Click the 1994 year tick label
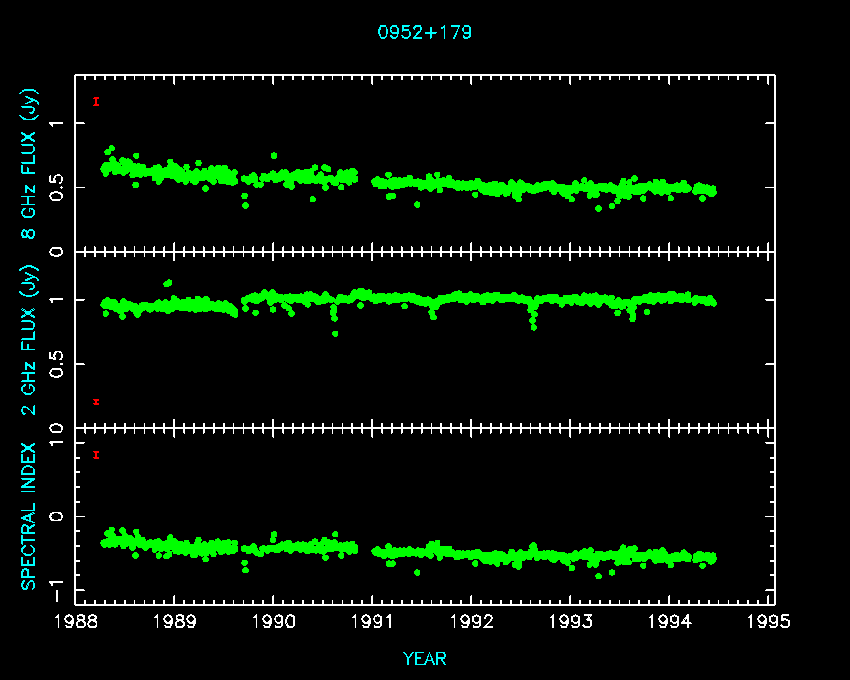850x680 pixels. click(x=670, y=622)
